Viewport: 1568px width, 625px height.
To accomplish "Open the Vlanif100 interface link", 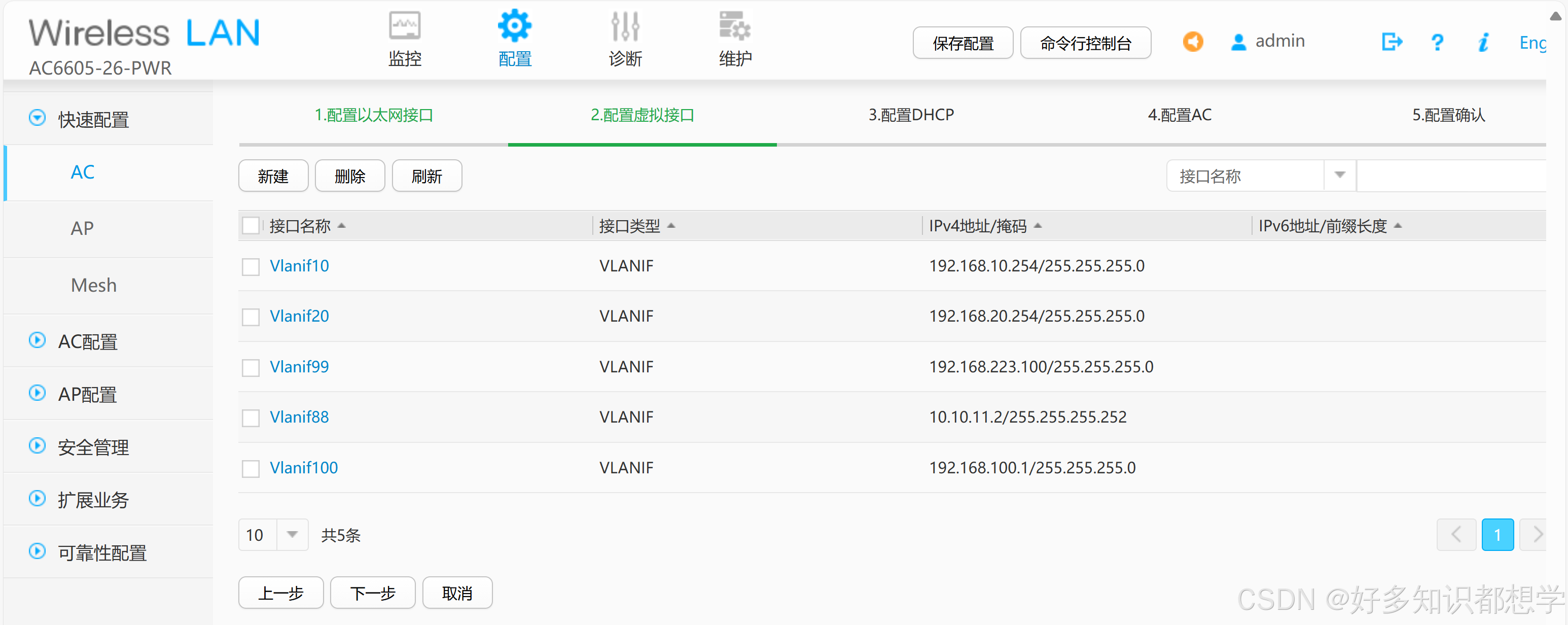I will pos(303,468).
